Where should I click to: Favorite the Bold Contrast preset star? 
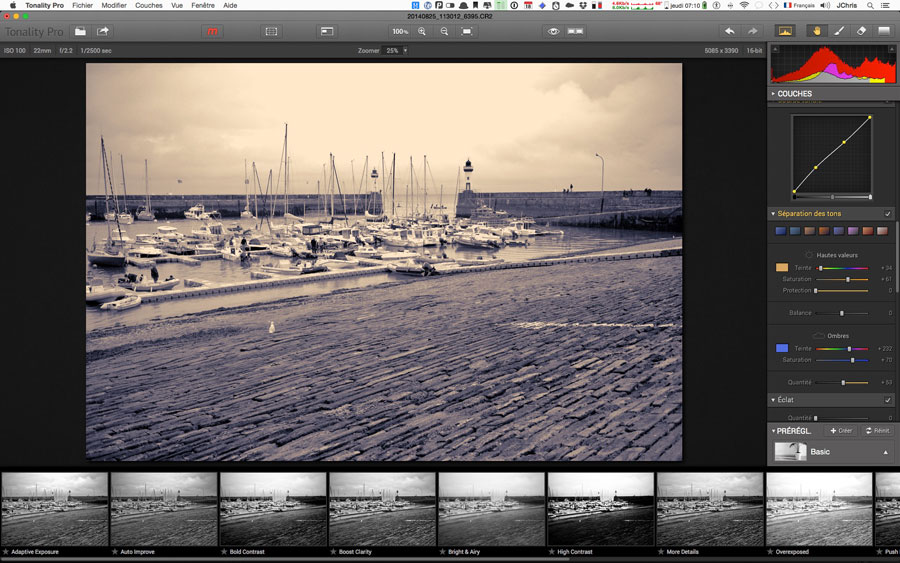(x=224, y=552)
